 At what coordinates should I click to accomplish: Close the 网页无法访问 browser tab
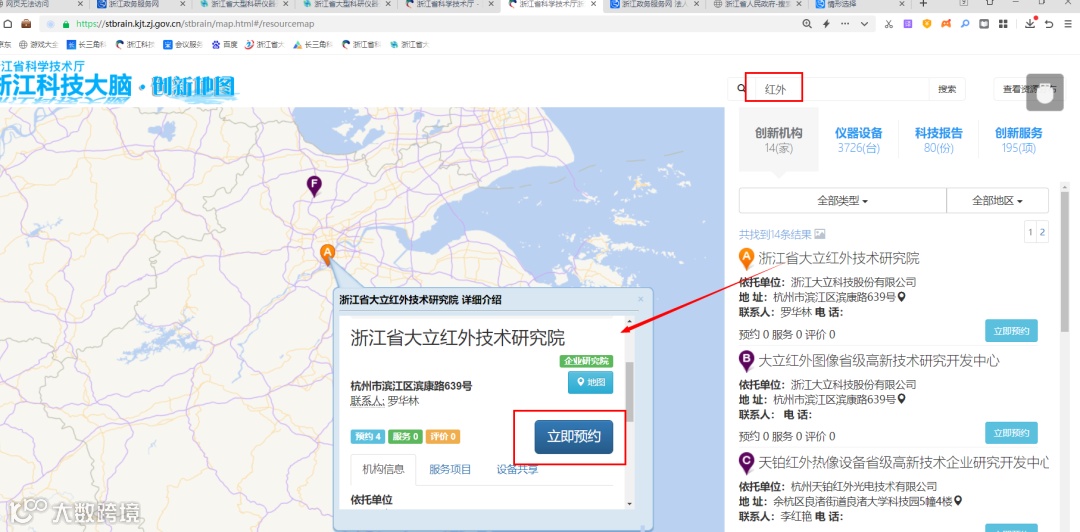(x=80, y=4)
